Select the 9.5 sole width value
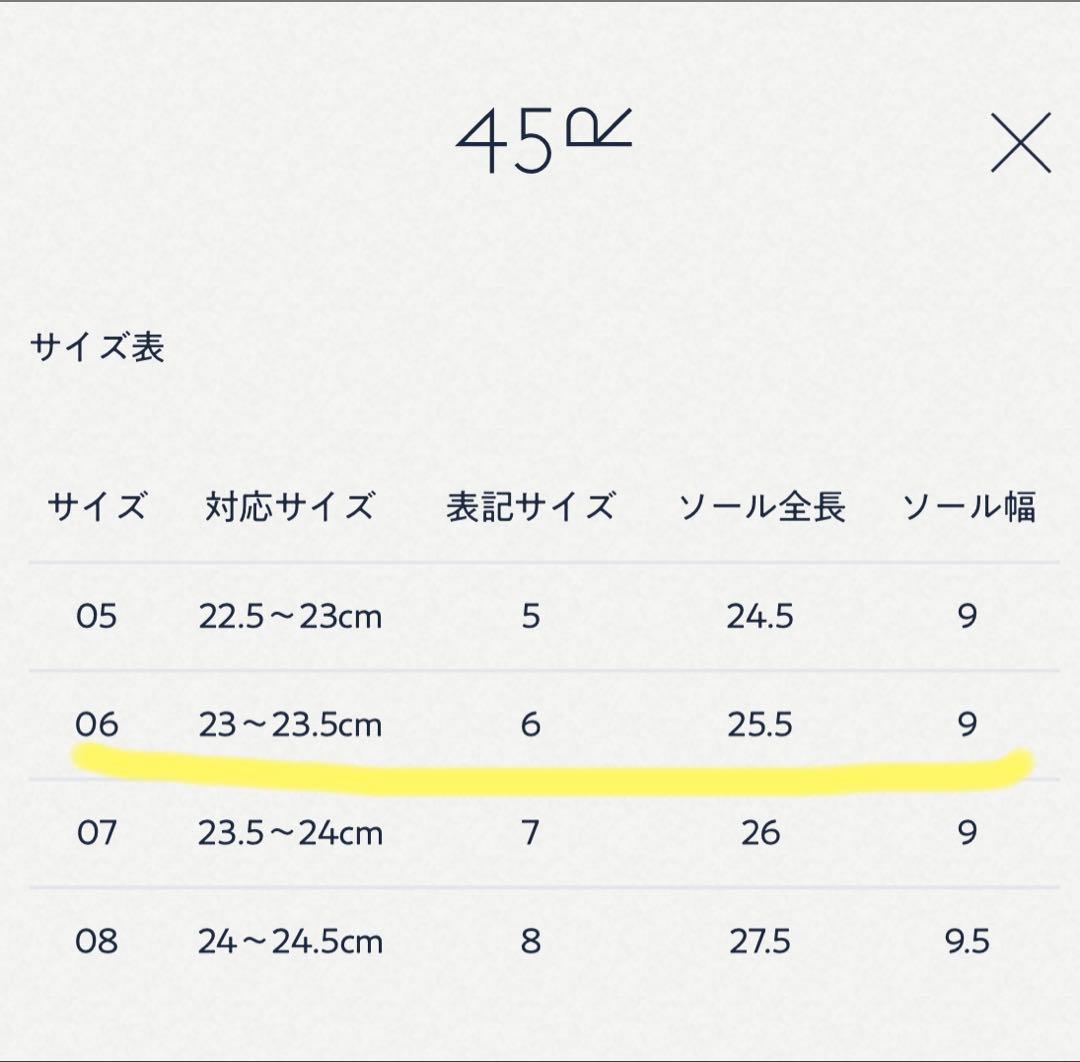1080x1062 pixels. pyautogui.click(x=966, y=941)
